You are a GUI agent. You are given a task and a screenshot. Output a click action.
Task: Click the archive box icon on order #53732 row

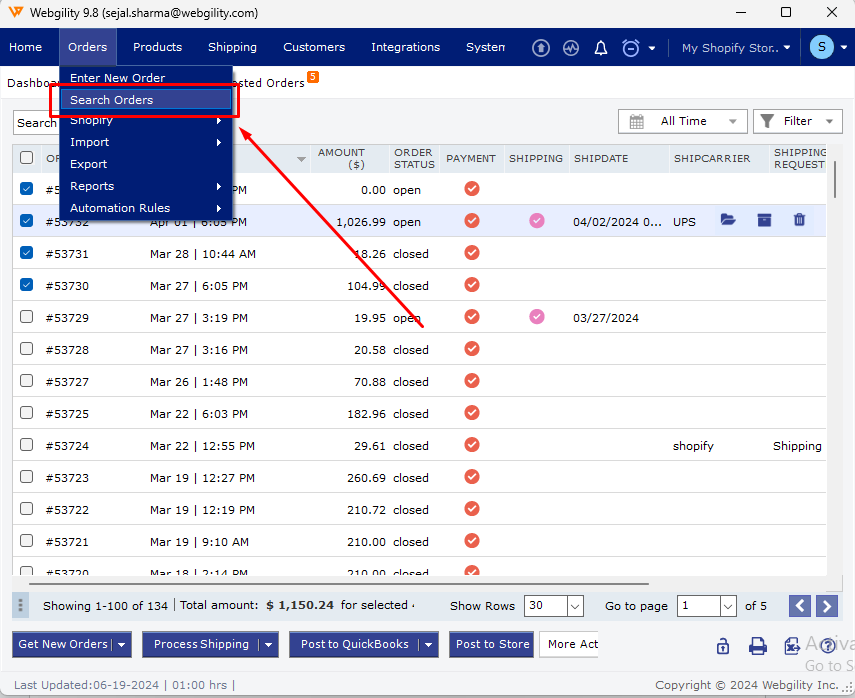[x=764, y=220]
